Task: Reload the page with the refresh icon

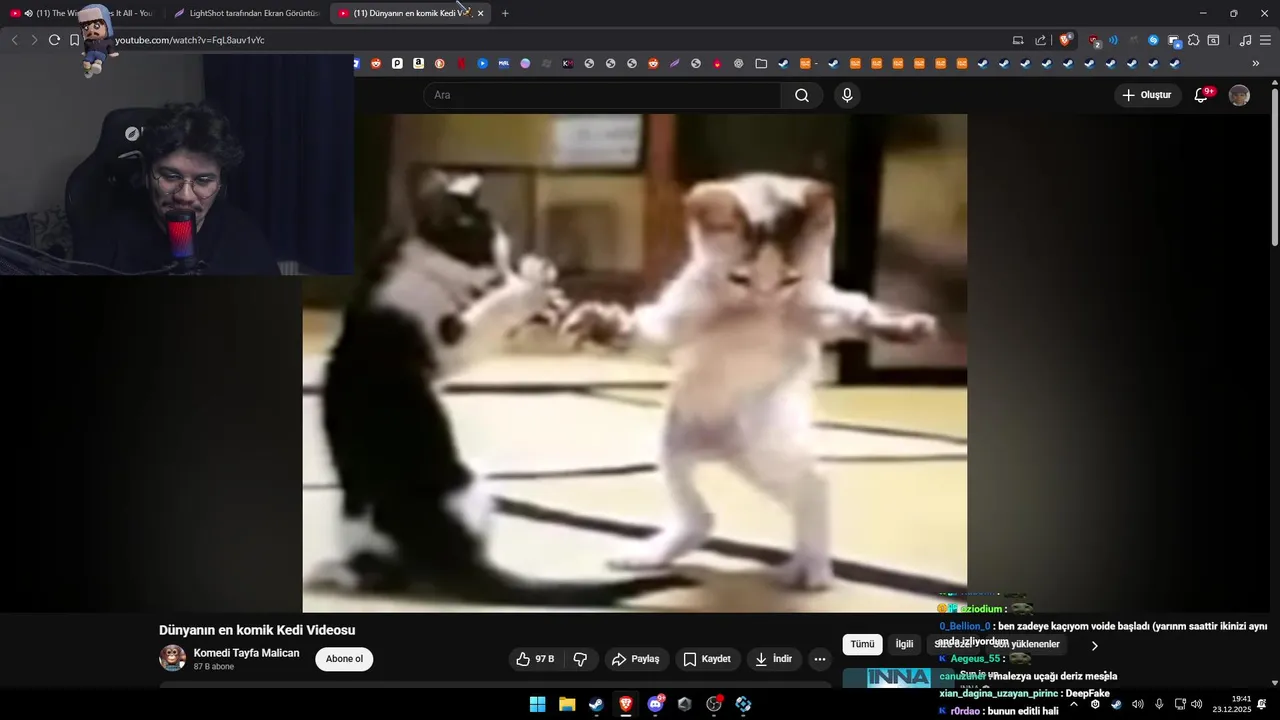Action: point(54,40)
